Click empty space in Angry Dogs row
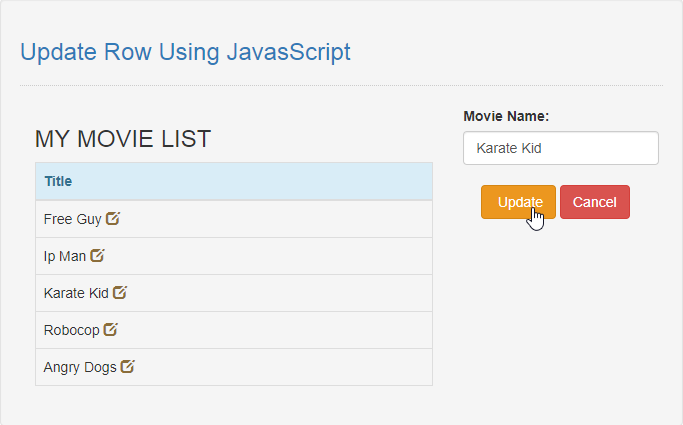This screenshot has width=683, height=425. coord(283,367)
